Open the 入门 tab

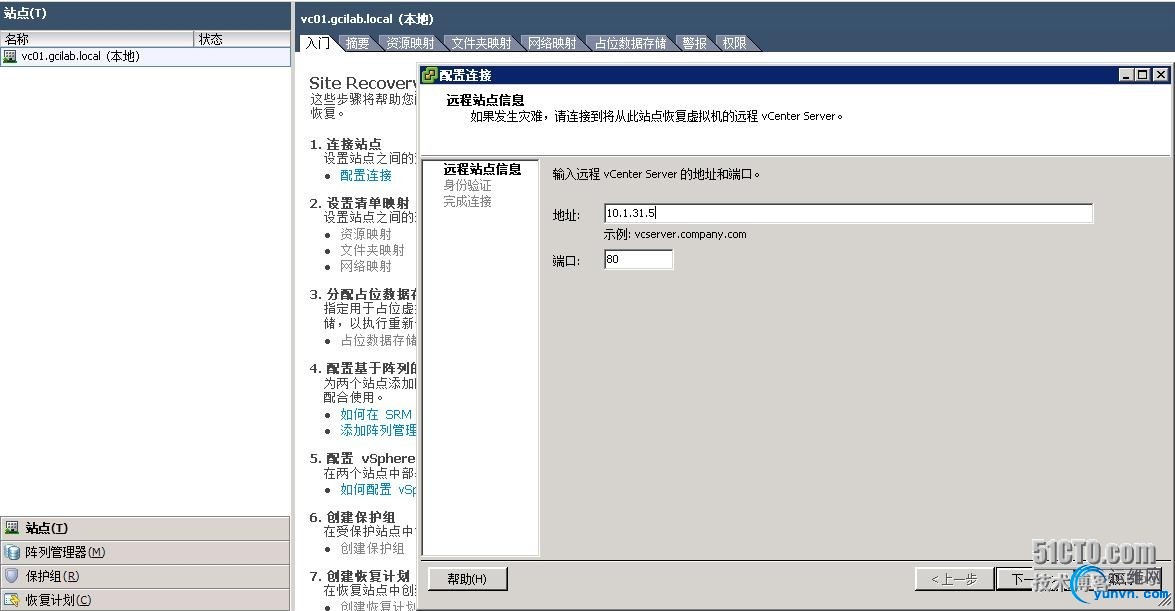click(318, 43)
